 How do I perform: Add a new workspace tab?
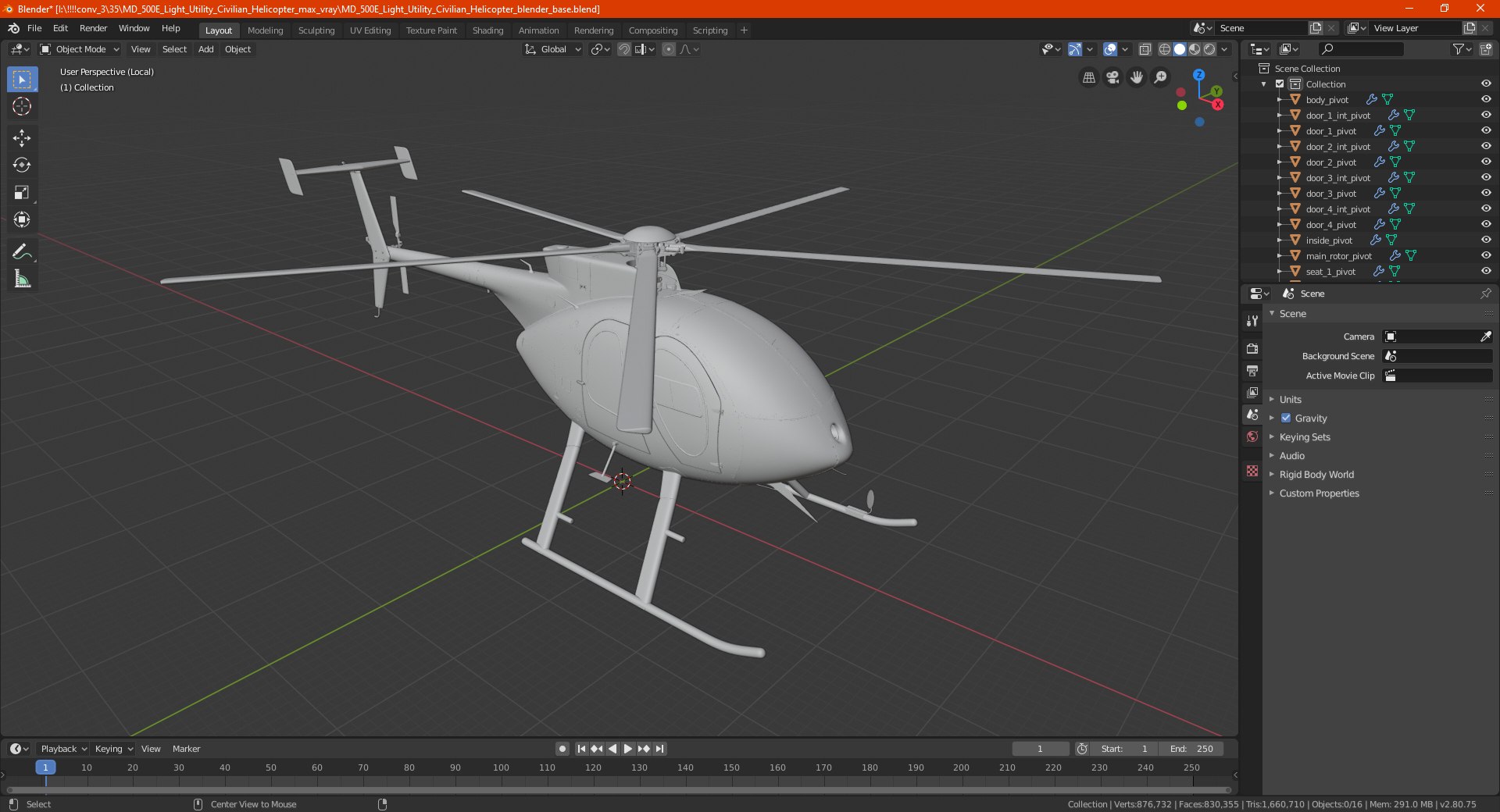click(744, 30)
